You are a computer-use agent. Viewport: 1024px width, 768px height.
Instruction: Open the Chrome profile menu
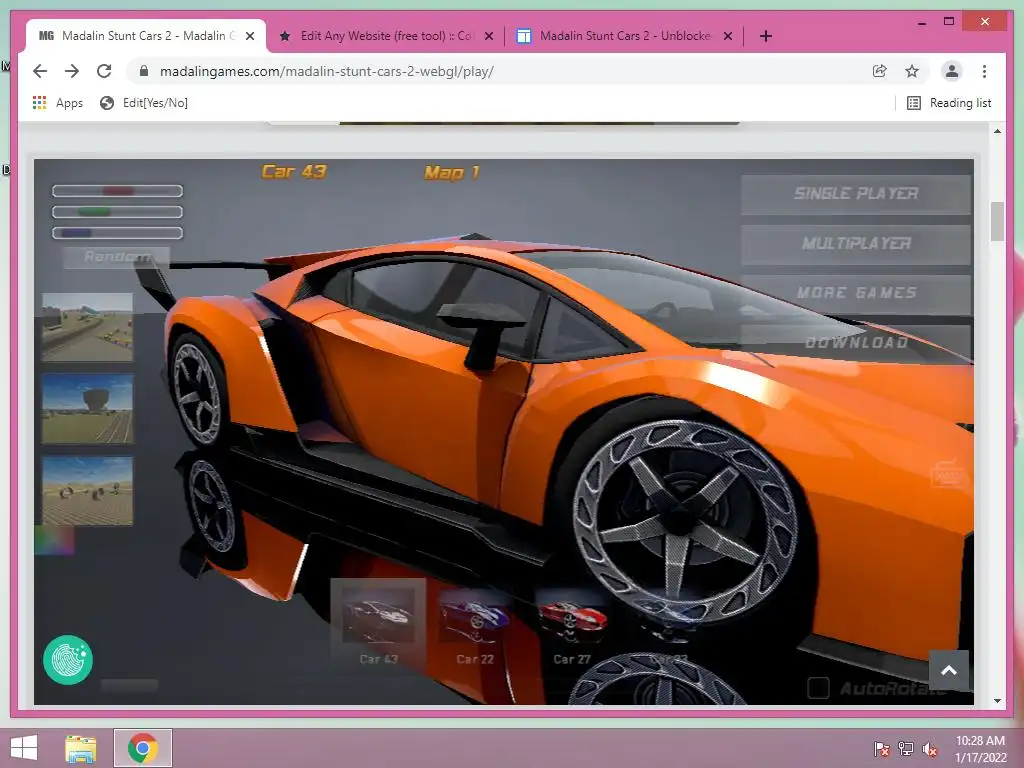click(952, 71)
